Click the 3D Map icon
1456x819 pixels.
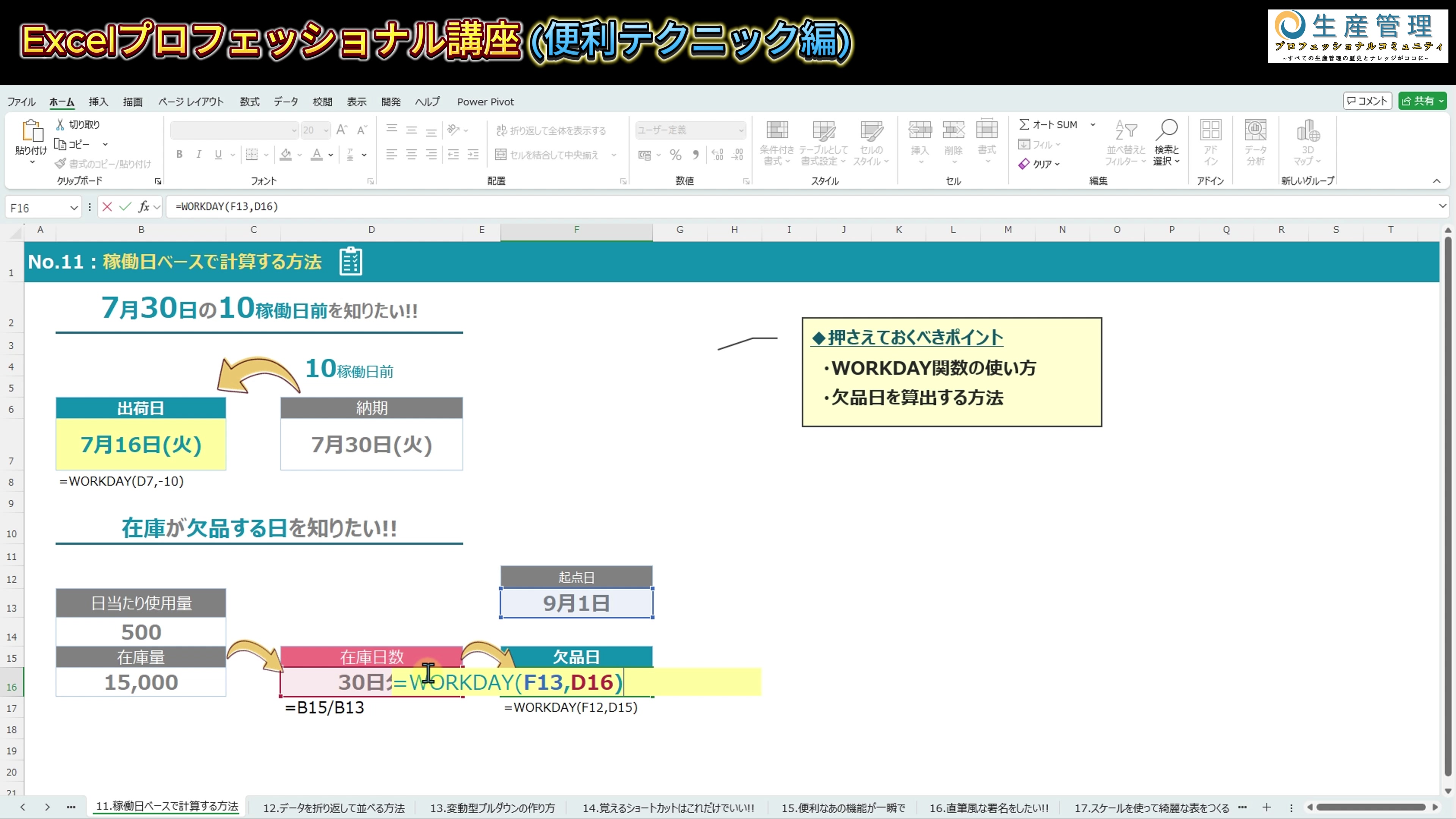[x=1308, y=130]
